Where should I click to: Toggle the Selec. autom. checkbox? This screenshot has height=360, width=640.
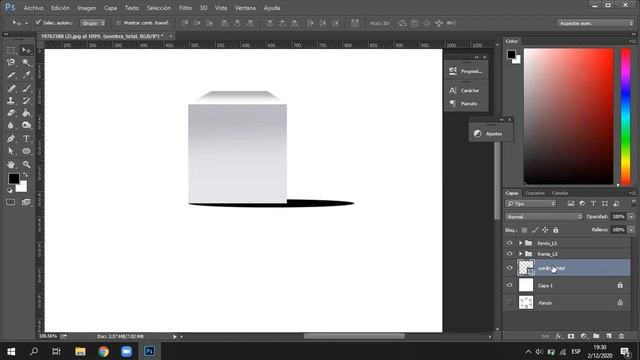click(x=38, y=23)
